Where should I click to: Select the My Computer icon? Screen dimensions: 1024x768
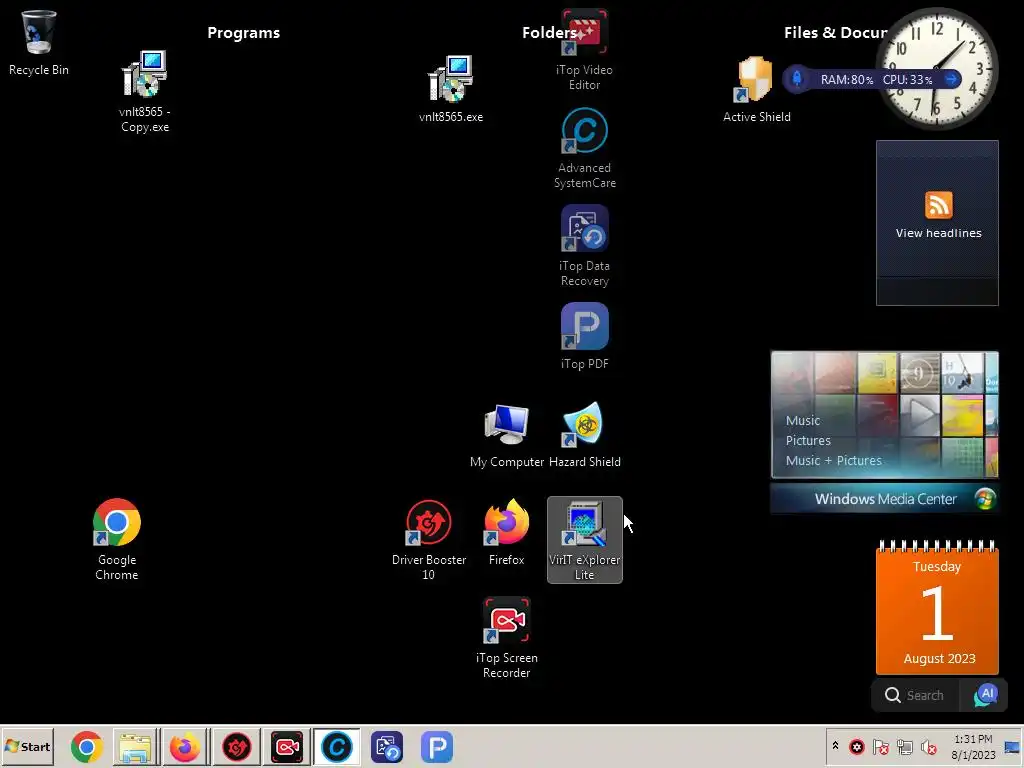pos(506,436)
